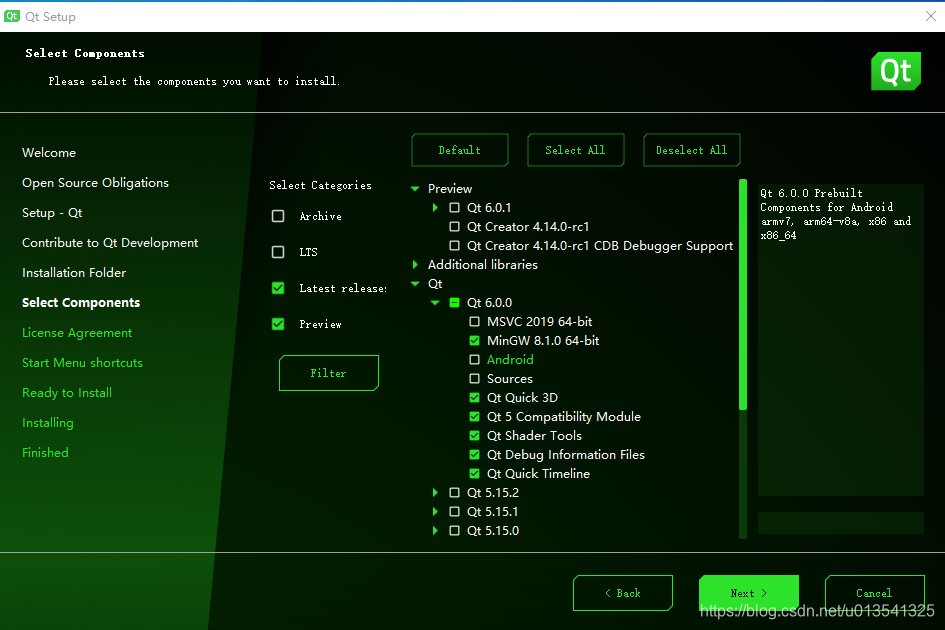Uncheck Qt 5 Compatibility Module checkbox
The width and height of the screenshot is (945, 630).
point(474,417)
